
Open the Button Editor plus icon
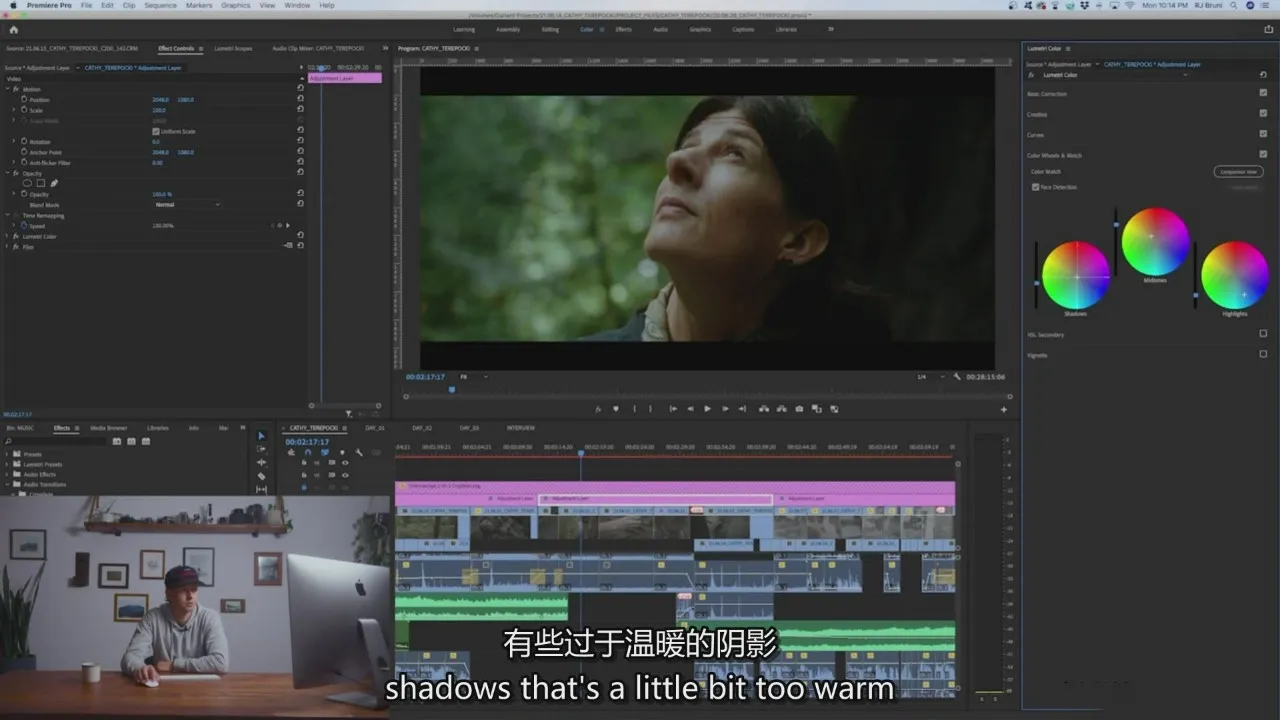(1004, 409)
